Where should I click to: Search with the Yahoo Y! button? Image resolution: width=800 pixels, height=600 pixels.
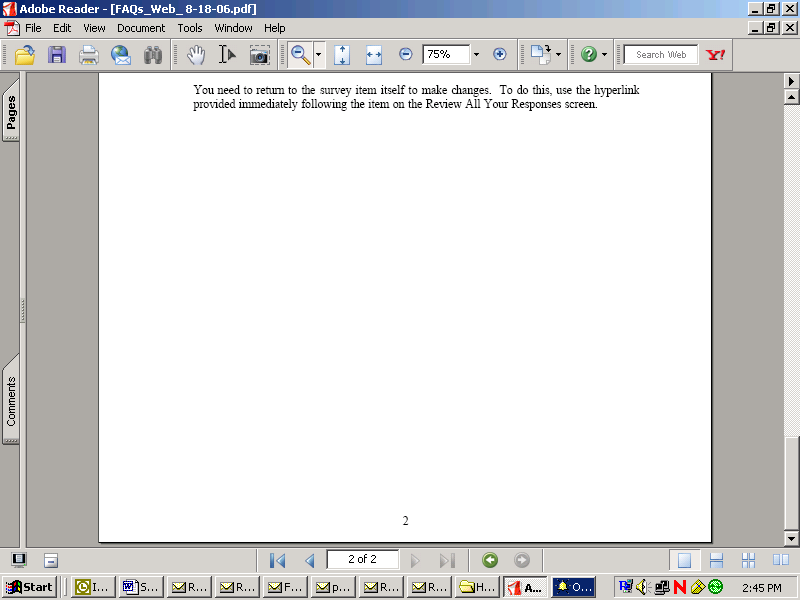coord(715,55)
